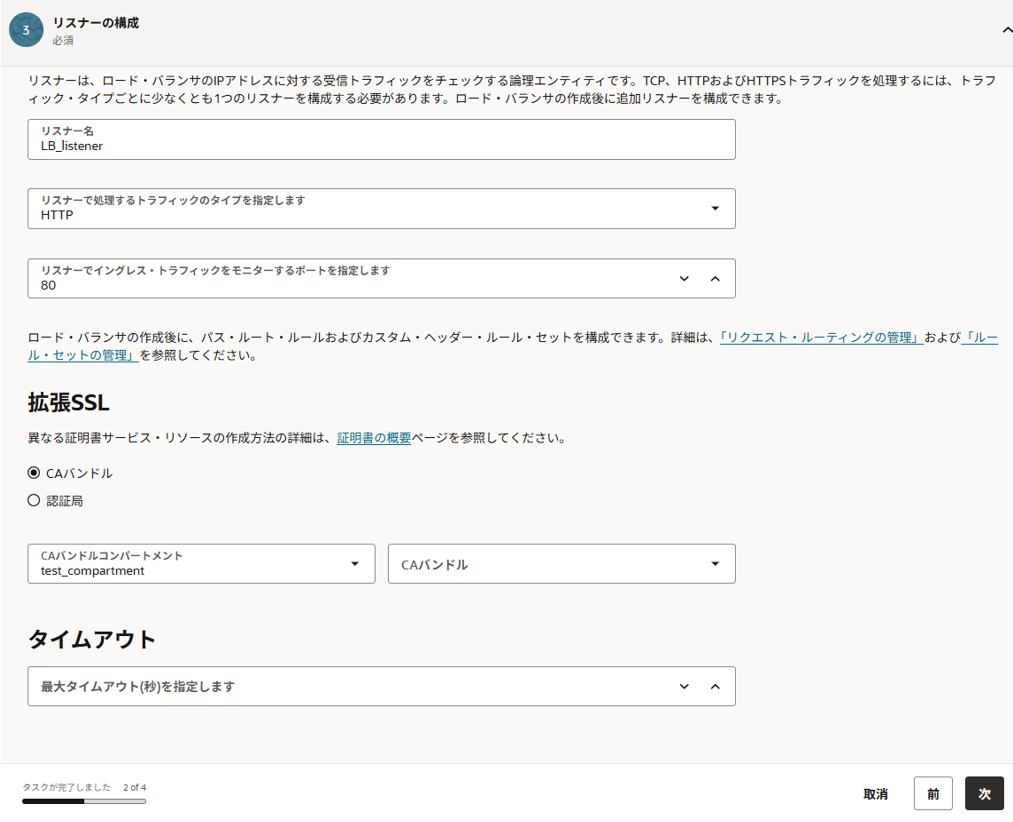Screen dimensions: 1013x822
Task: Click the task progress bar
Action: (84, 801)
